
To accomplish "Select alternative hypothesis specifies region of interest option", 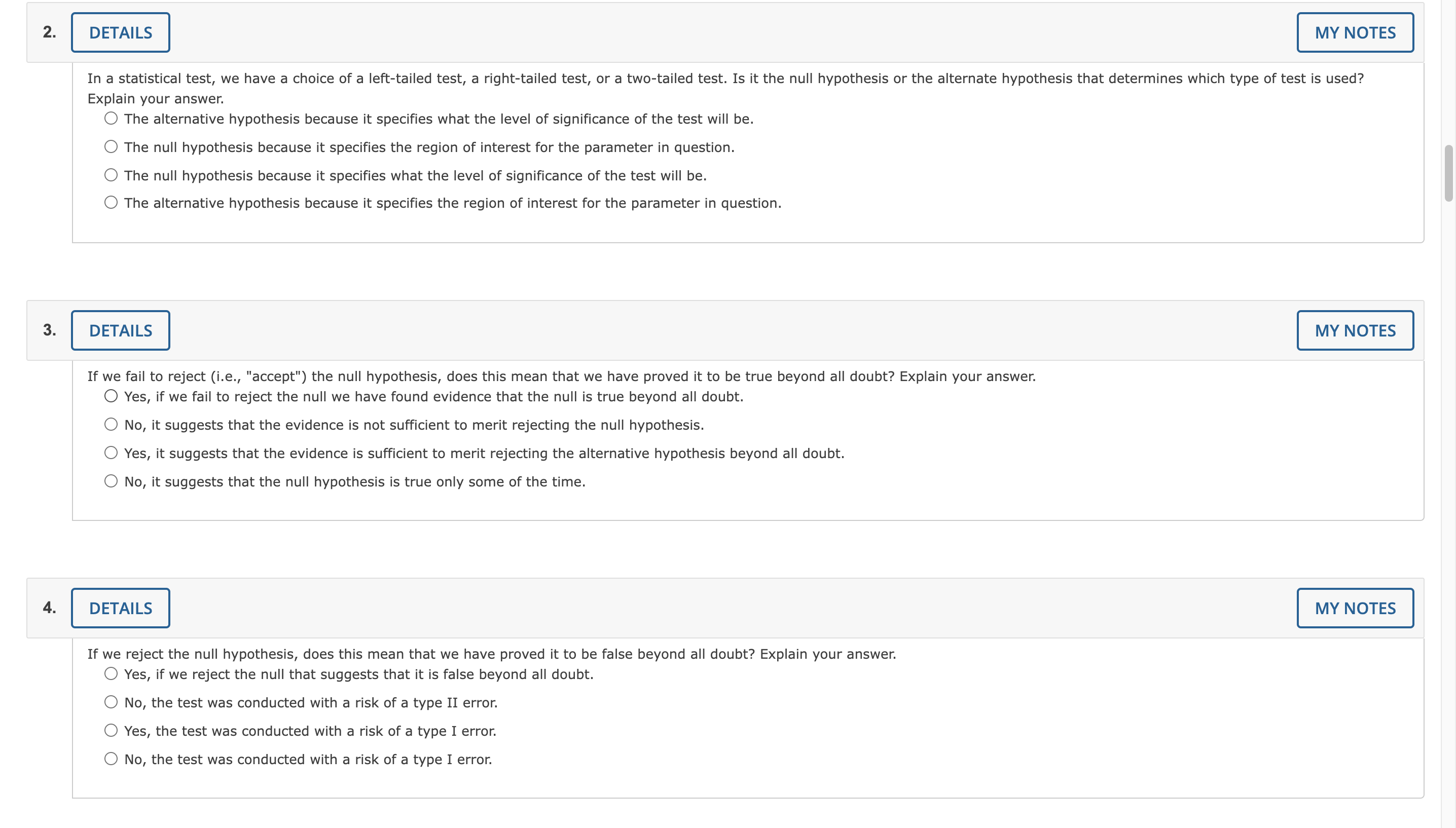I will point(111,202).
